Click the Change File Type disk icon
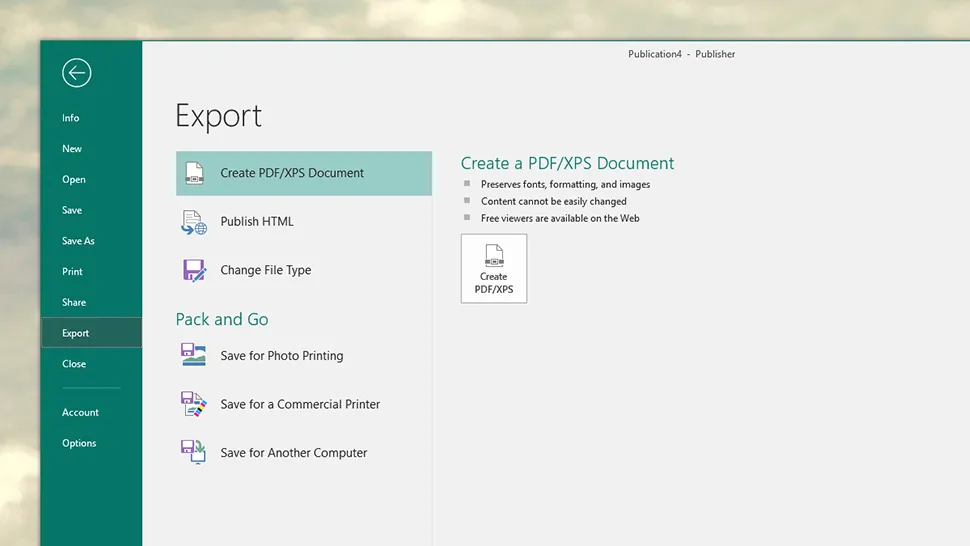 click(194, 270)
